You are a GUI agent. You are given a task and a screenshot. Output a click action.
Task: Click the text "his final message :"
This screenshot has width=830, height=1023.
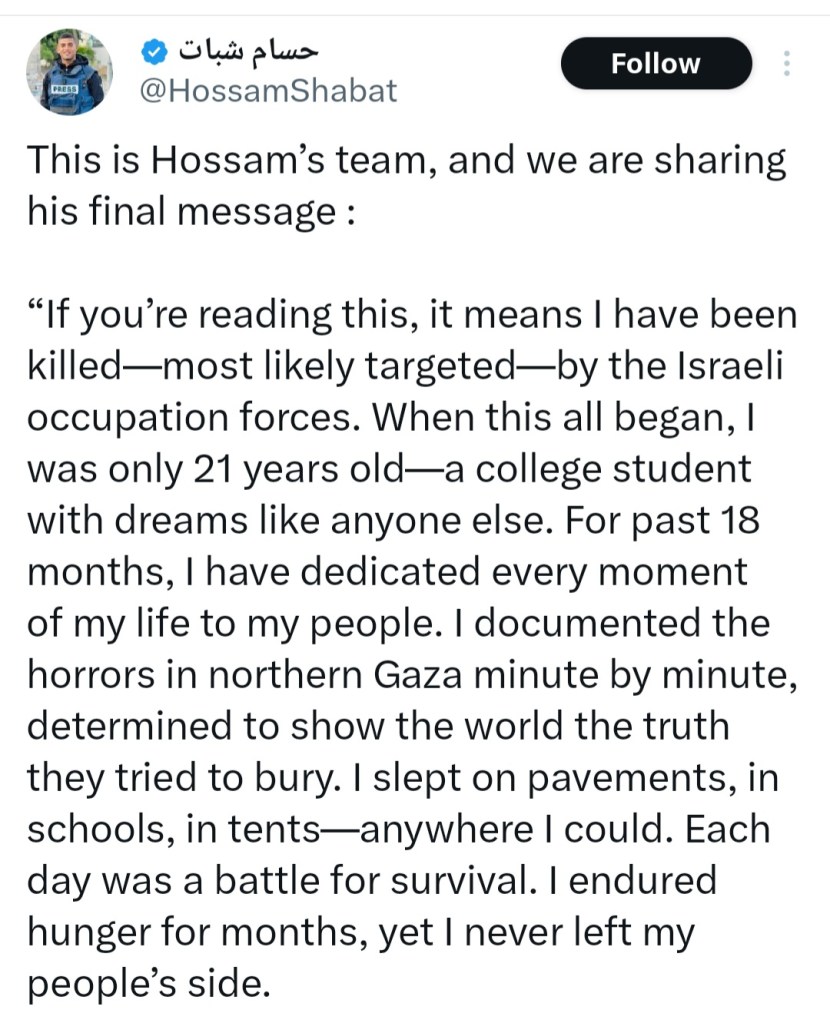point(190,211)
